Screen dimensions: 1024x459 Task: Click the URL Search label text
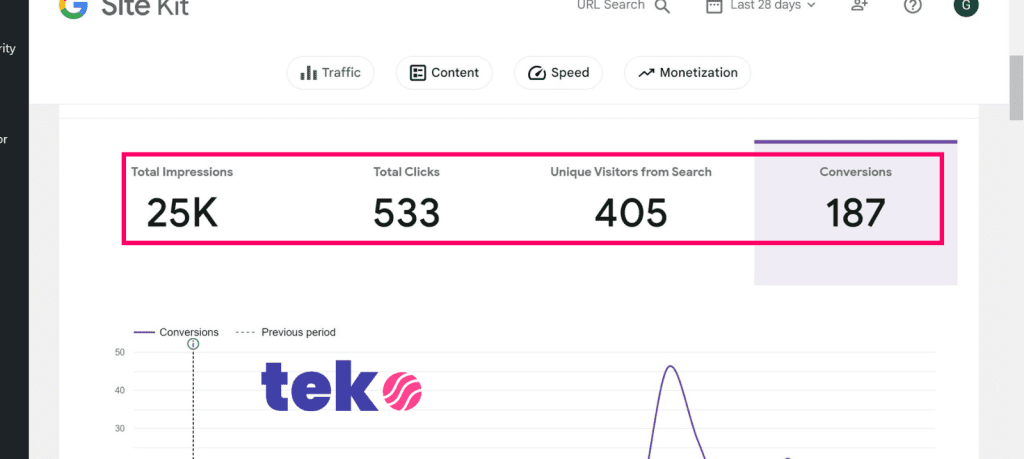click(610, 6)
